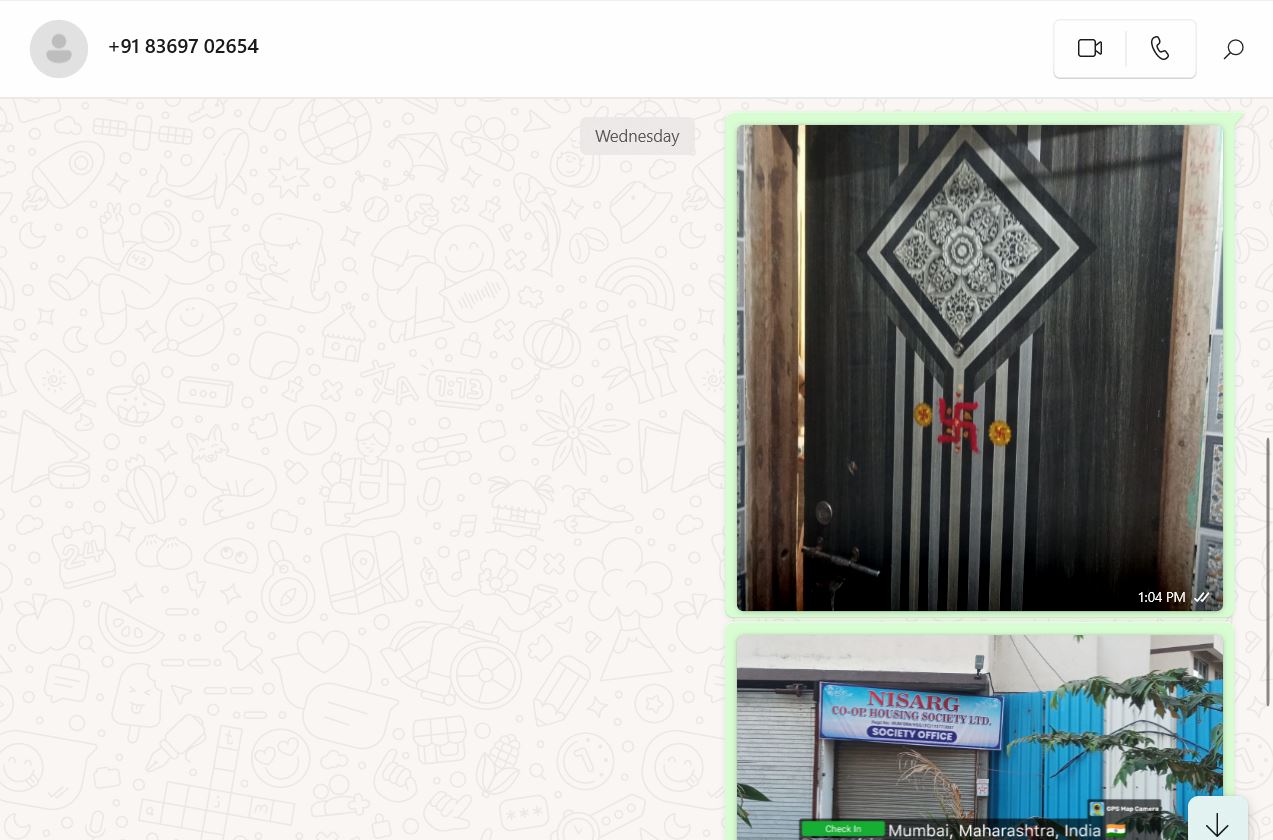This screenshot has width=1273, height=840.
Task: Click the Nisarg Co-op Housing Society signboard
Action: (x=910, y=714)
